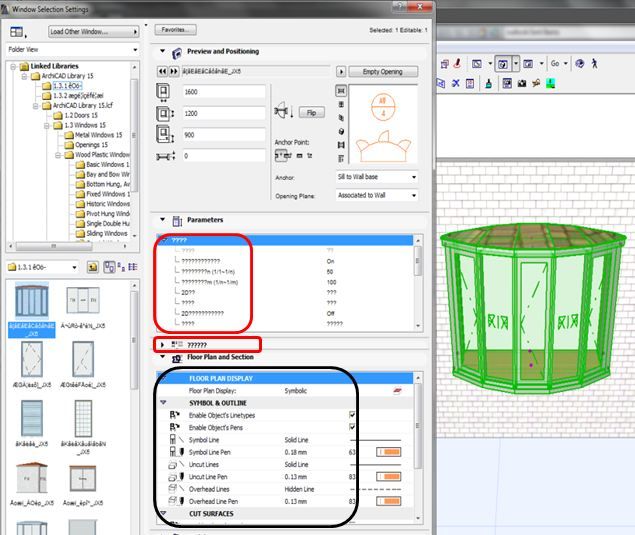Select the first preview view mode icon
The height and width of the screenshot is (535, 635).
click(341, 91)
